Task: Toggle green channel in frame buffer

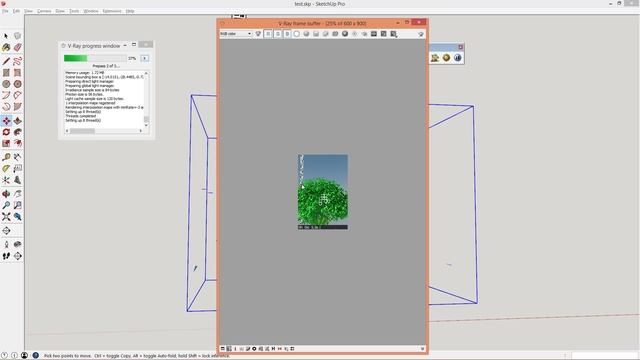Action: point(278,34)
